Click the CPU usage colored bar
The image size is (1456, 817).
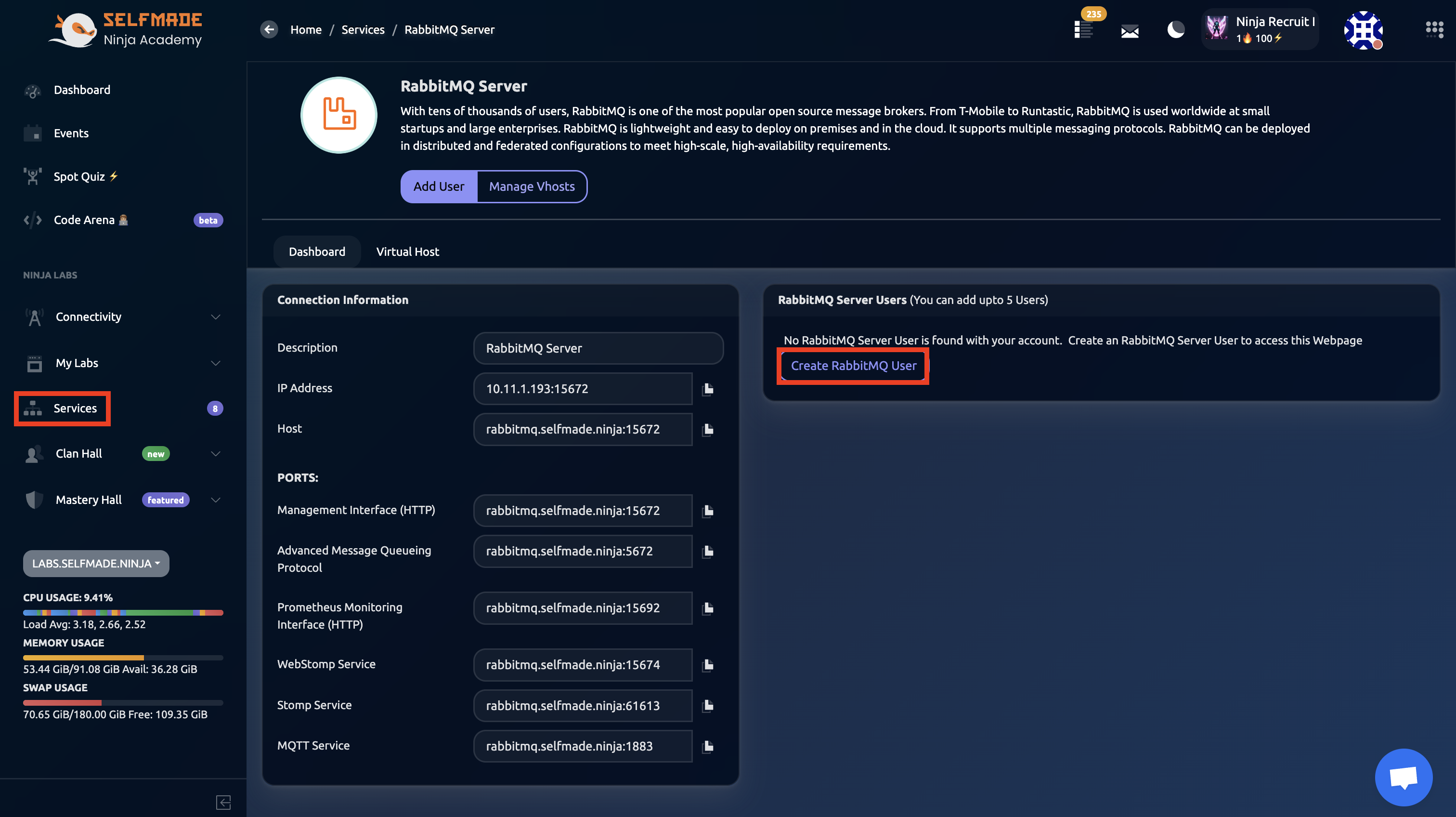[123, 613]
